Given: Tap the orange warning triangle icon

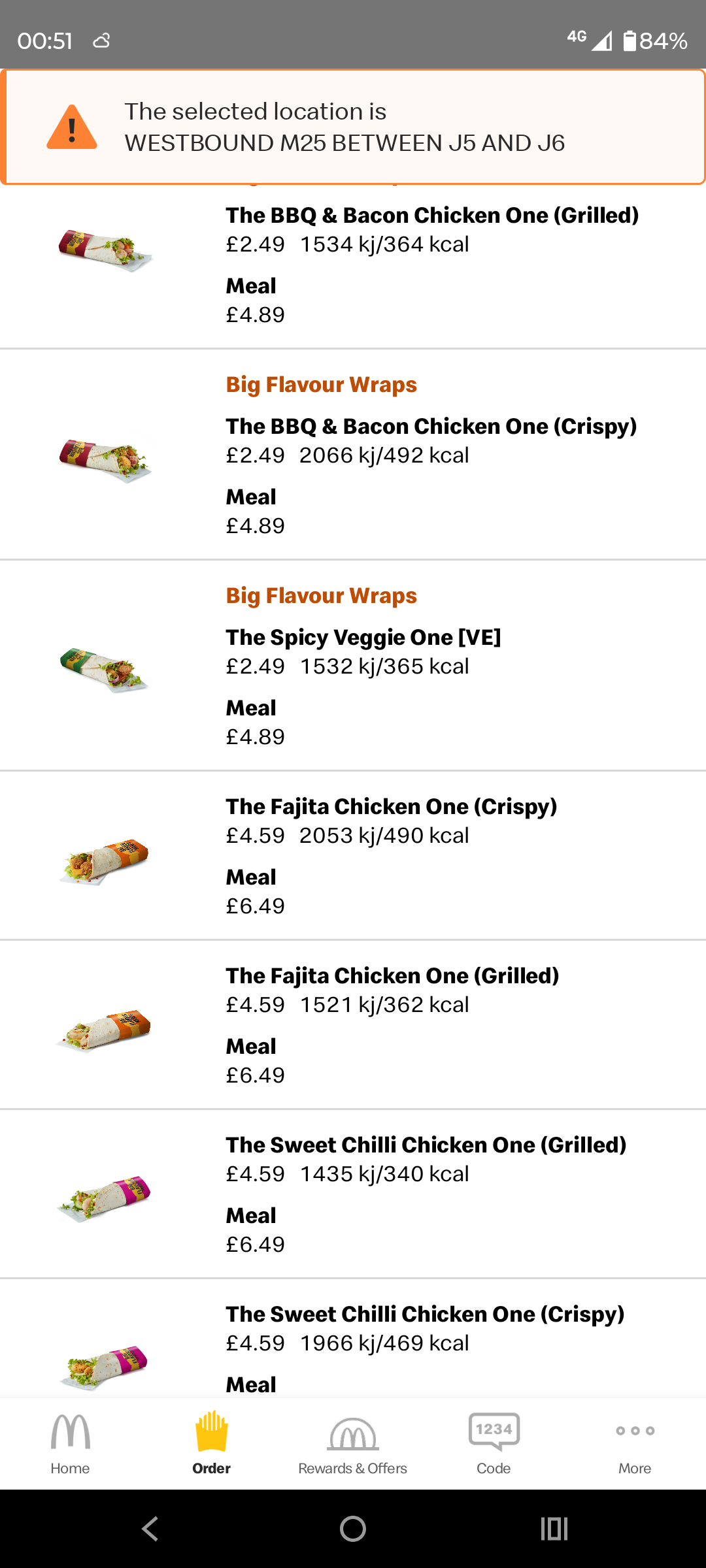Looking at the screenshot, I should tap(72, 127).
